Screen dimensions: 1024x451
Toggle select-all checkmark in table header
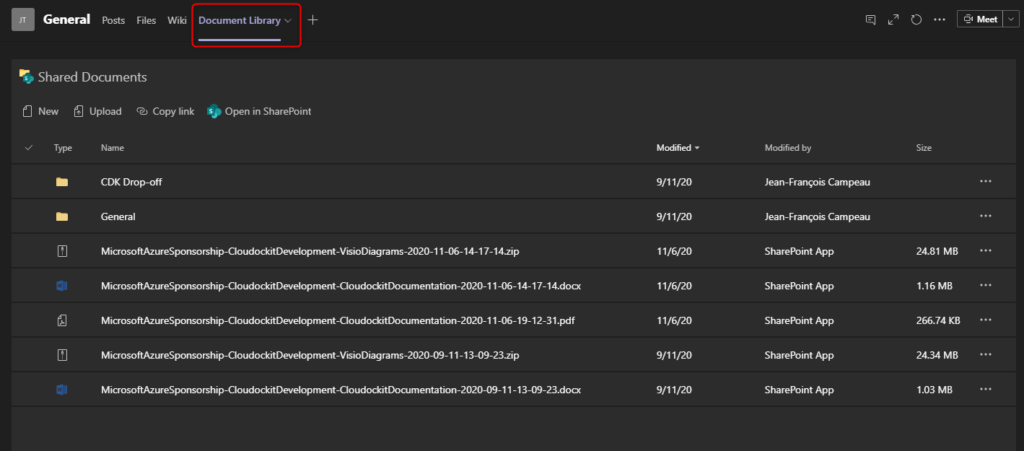(28, 148)
